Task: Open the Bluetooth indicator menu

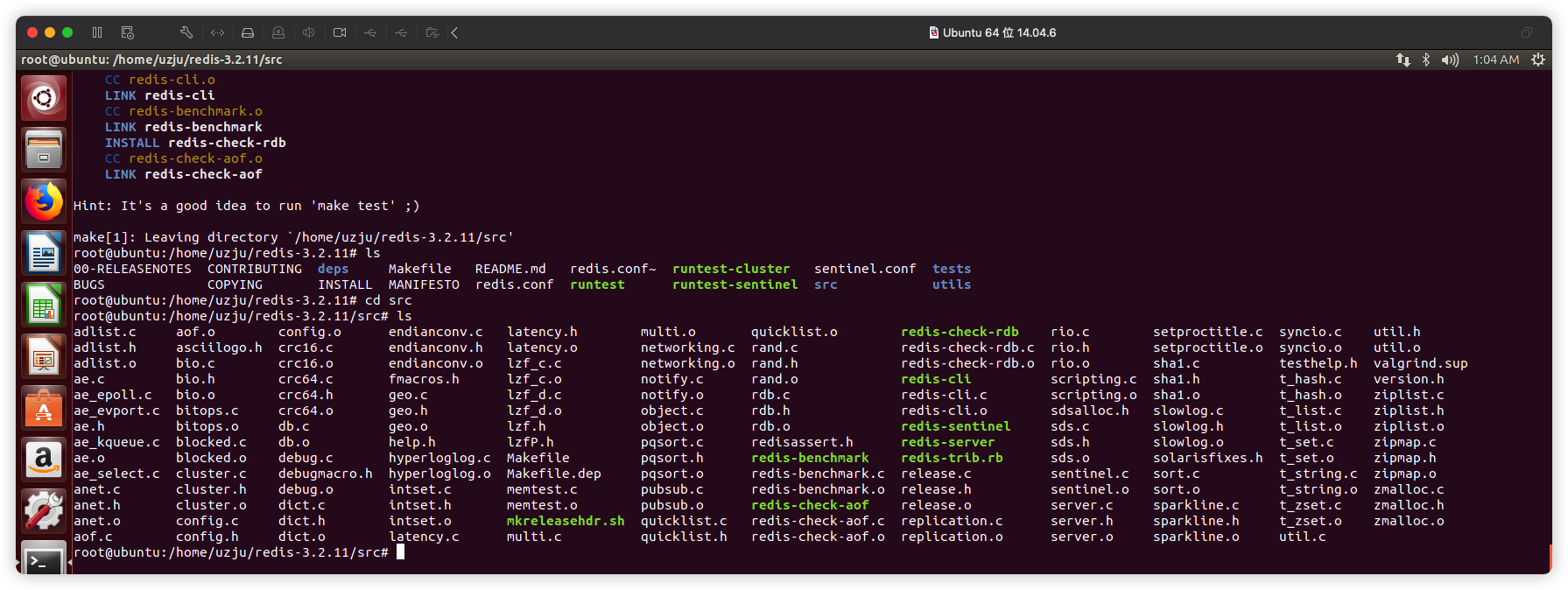Action: tap(1425, 60)
